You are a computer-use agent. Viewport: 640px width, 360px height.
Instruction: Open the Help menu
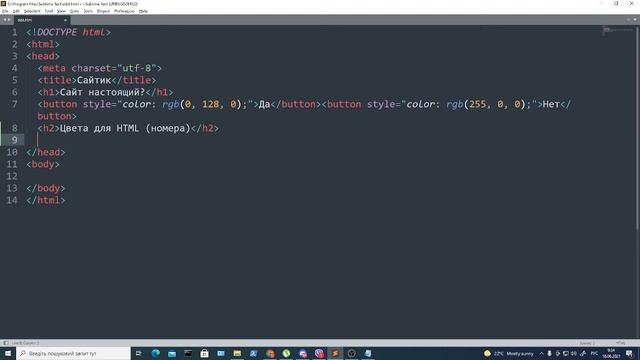(143, 11)
